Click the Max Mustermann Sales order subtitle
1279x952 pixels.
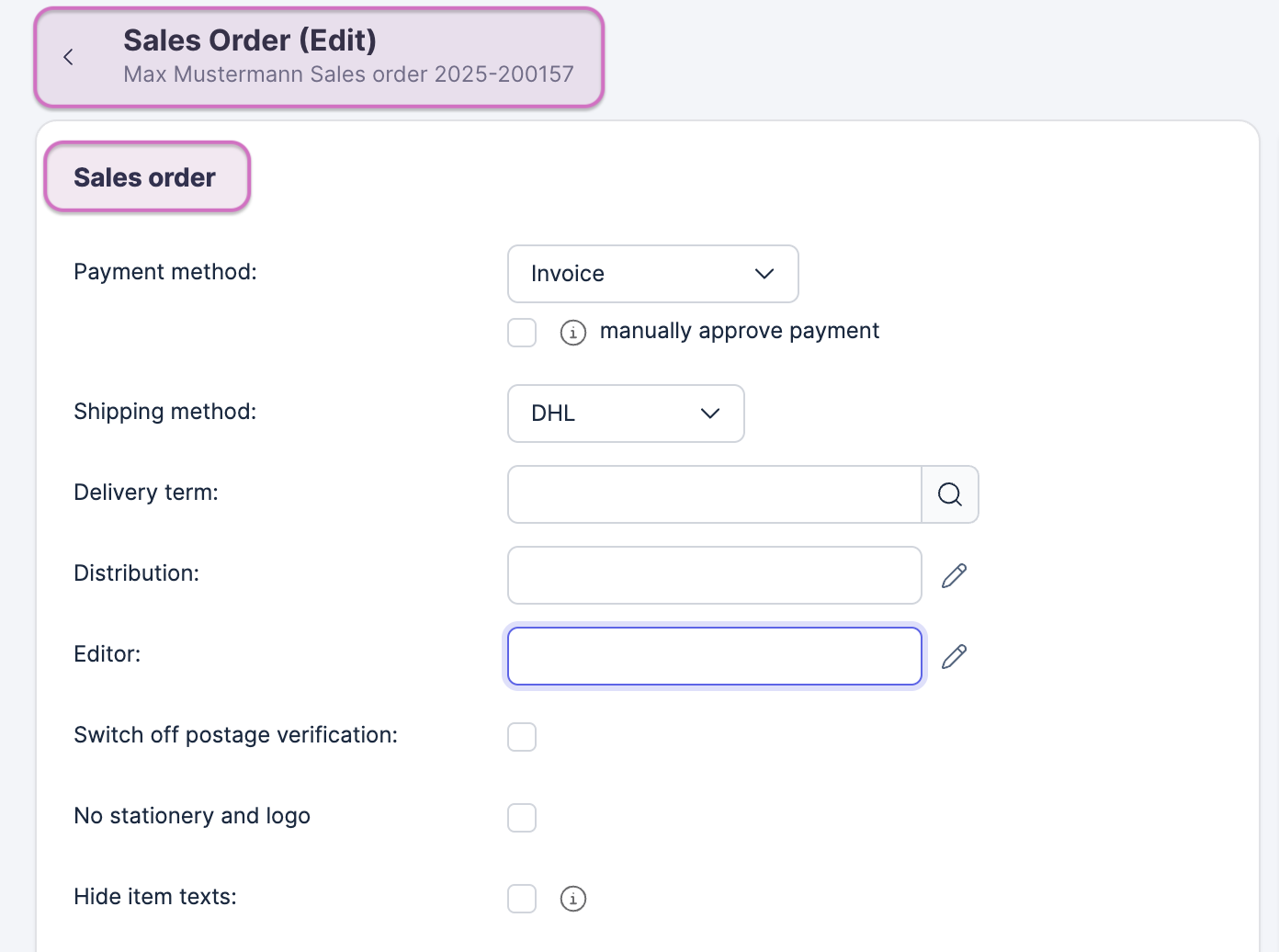(x=348, y=74)
